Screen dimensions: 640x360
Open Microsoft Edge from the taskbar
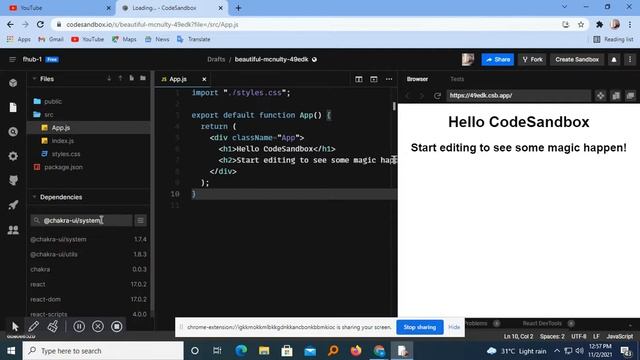pyautogui.click(x=241, y=351)
